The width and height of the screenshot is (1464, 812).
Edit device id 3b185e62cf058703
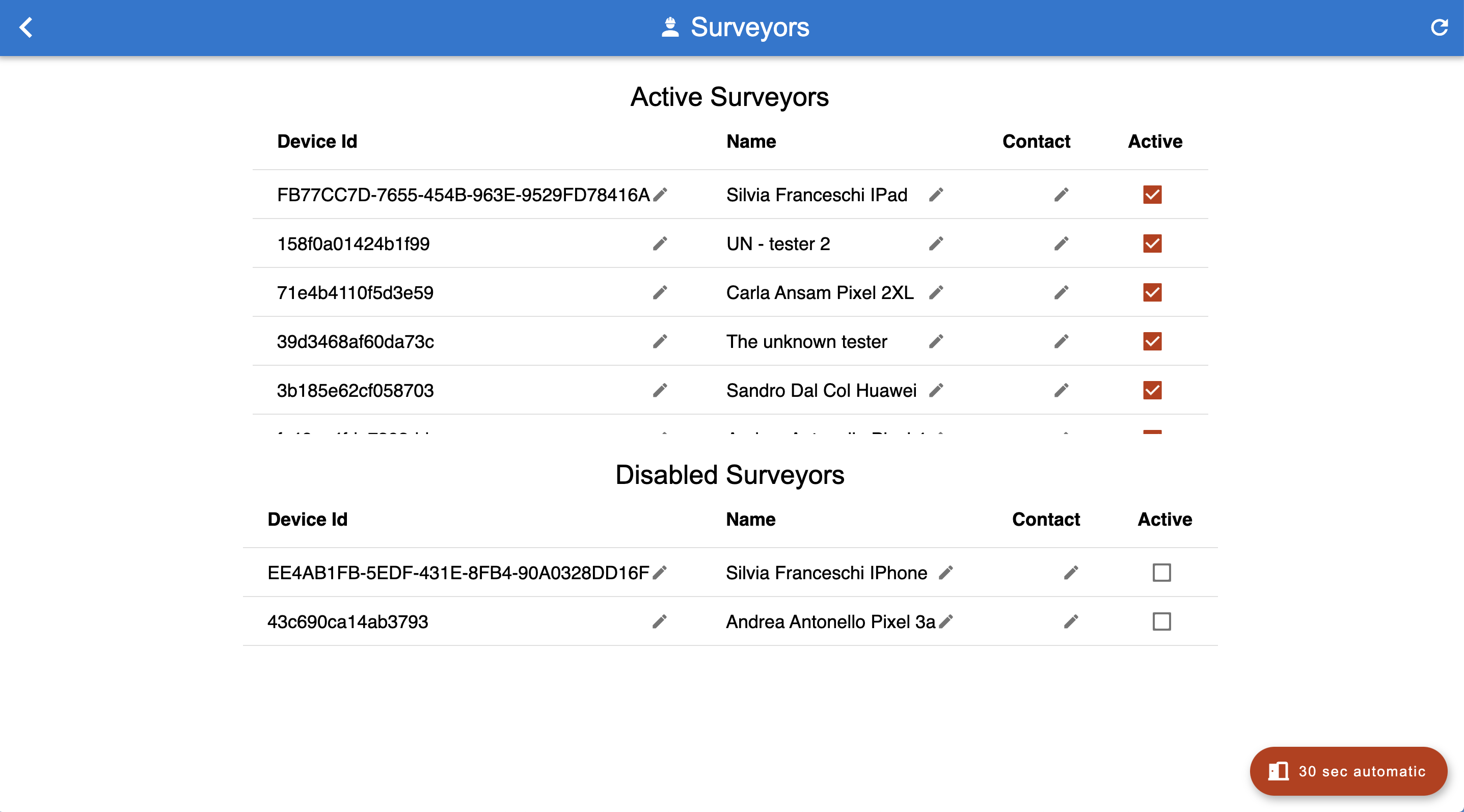660,390
